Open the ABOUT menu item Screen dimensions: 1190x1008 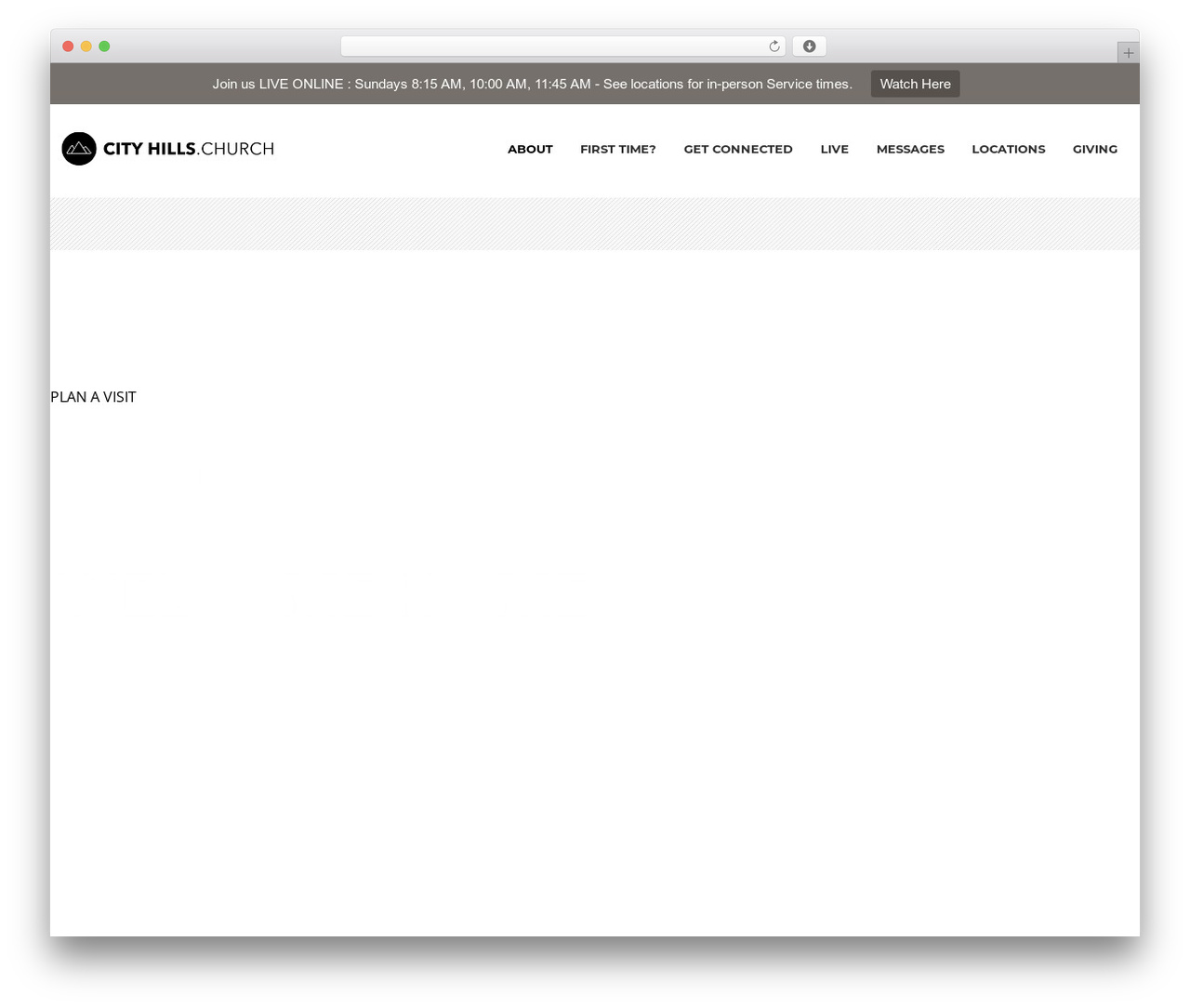530,149
